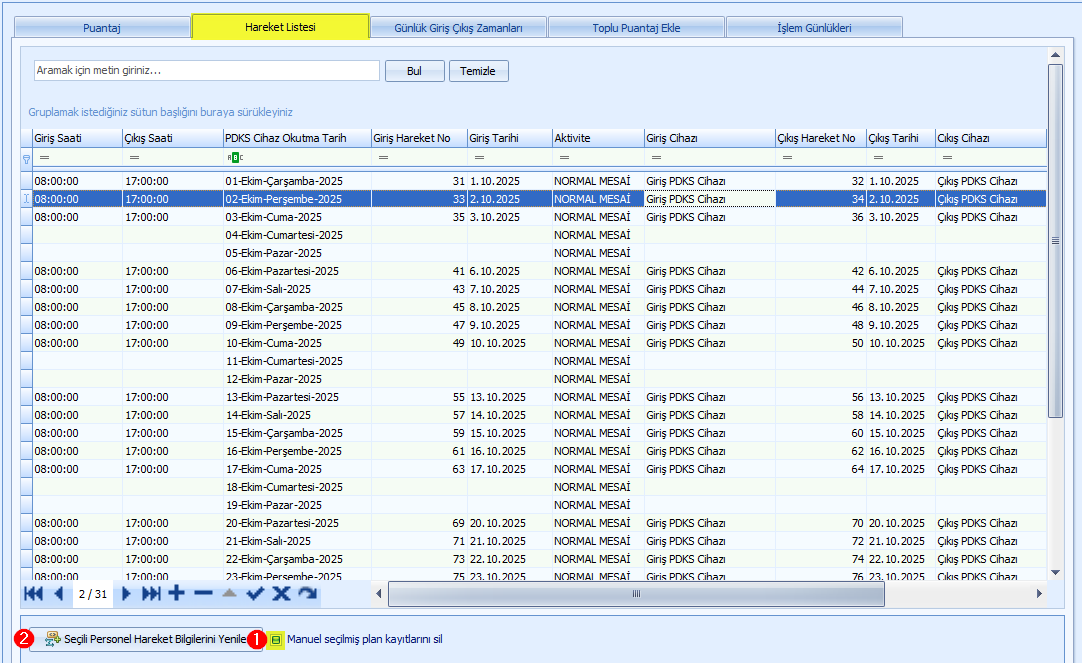Confirm edit with checkmark icon

pyautogui.click(x=255, y=594)
